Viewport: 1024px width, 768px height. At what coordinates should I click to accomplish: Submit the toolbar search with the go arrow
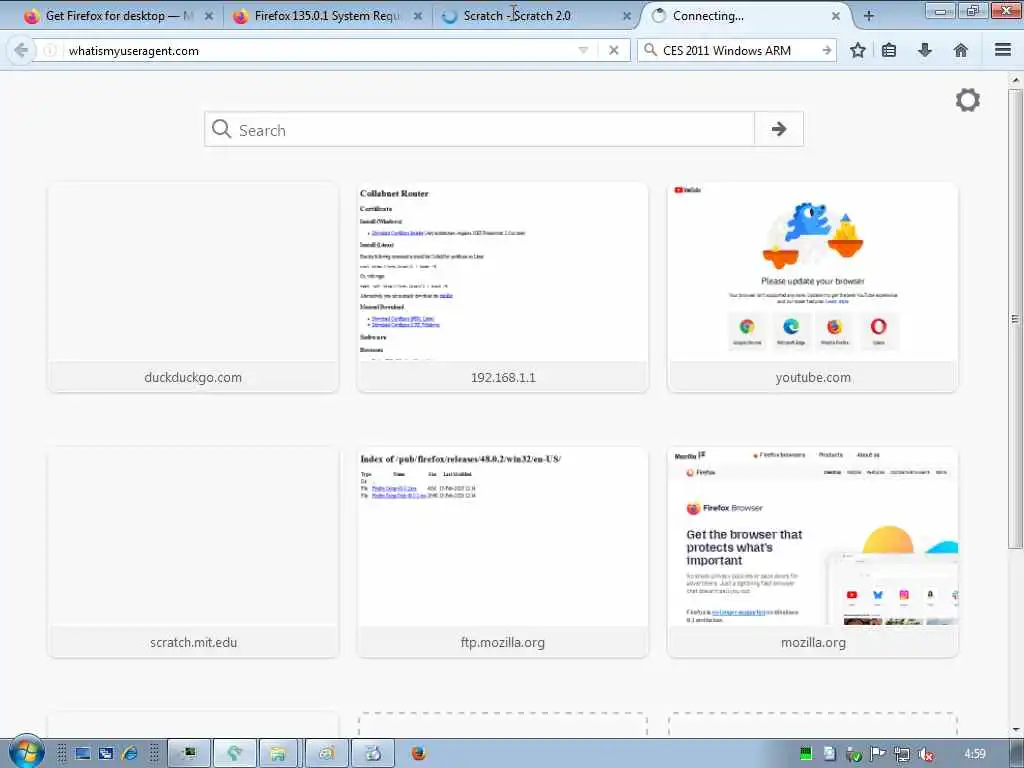point(826,50)
